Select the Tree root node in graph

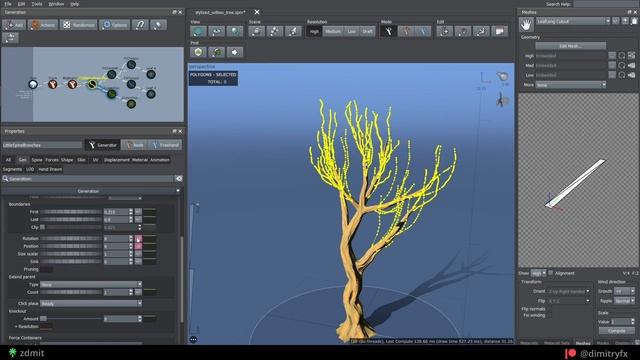click(x=33, y=84)
